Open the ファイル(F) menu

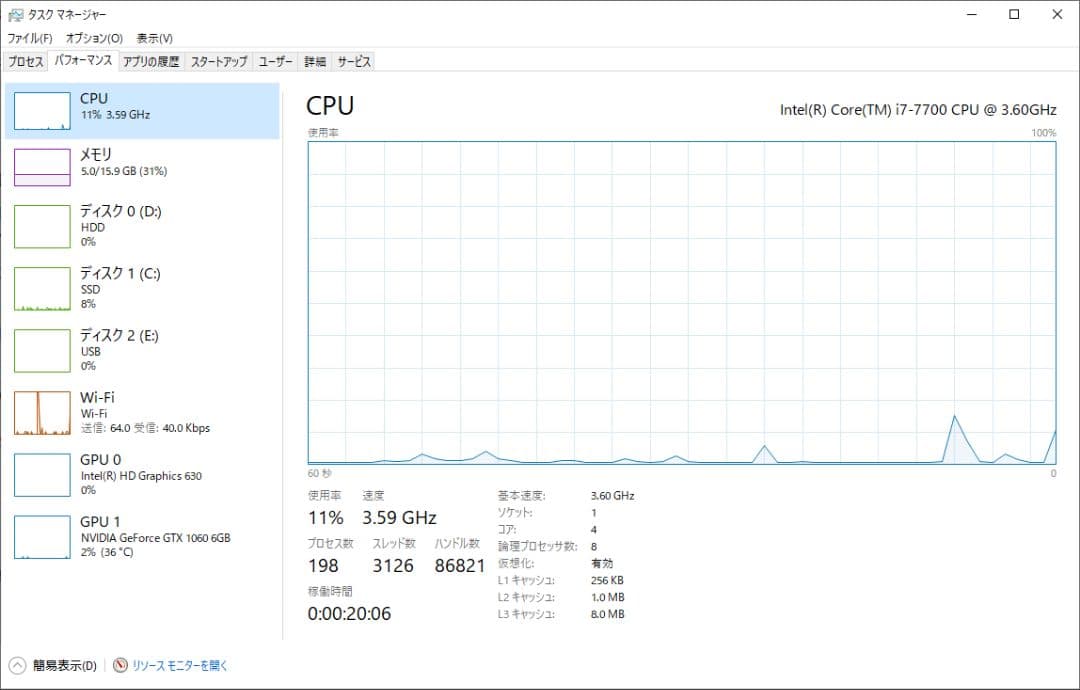[30, 38]
